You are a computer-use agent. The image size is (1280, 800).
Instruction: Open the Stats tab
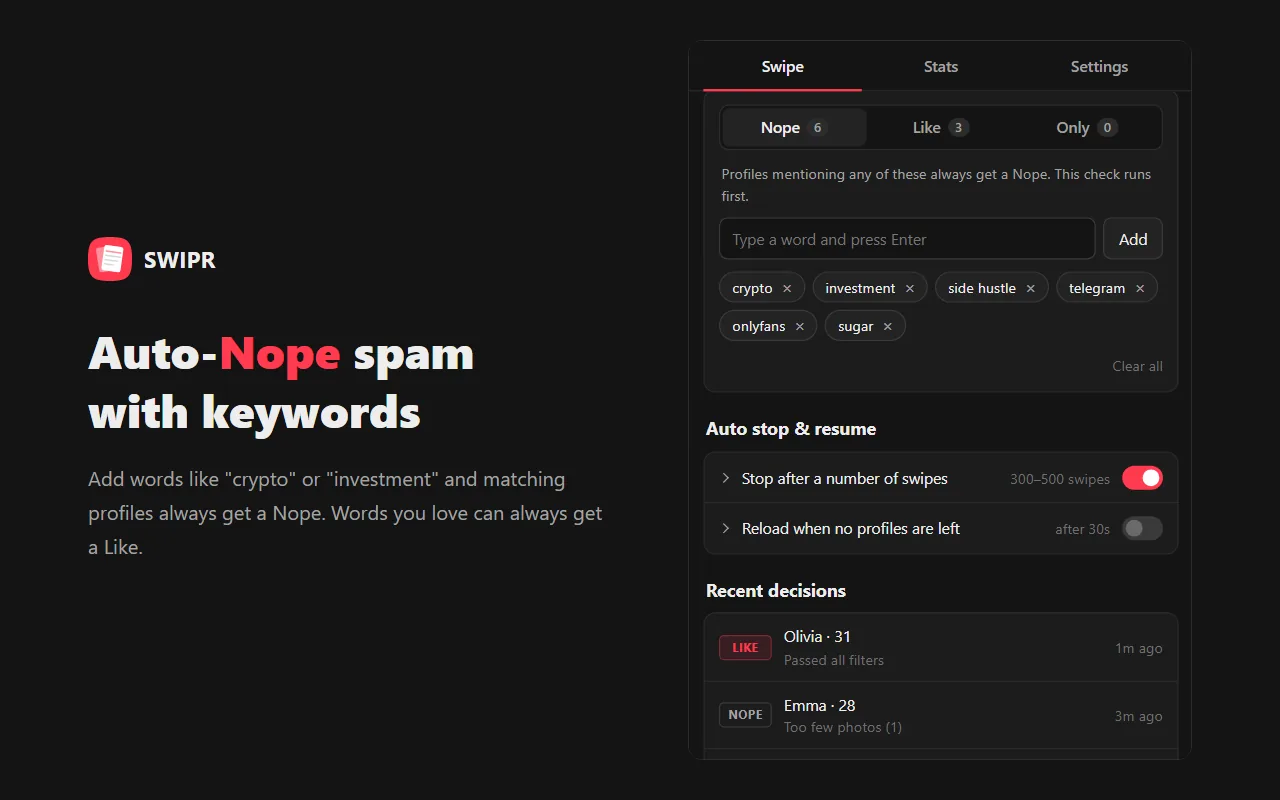click(941, 67)
